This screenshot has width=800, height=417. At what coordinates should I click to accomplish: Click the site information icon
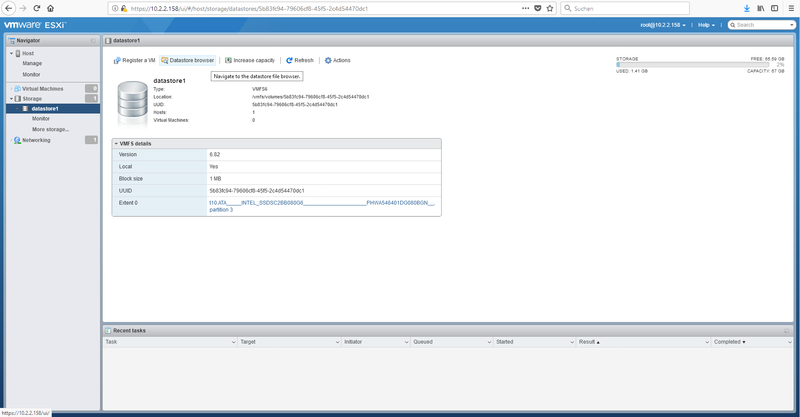(115, 8)
